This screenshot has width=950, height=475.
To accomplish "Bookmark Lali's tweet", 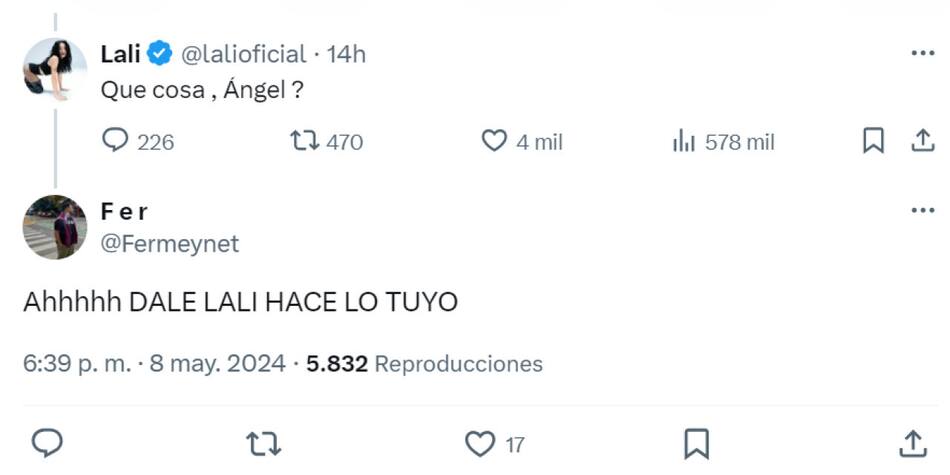I will 873,142.
